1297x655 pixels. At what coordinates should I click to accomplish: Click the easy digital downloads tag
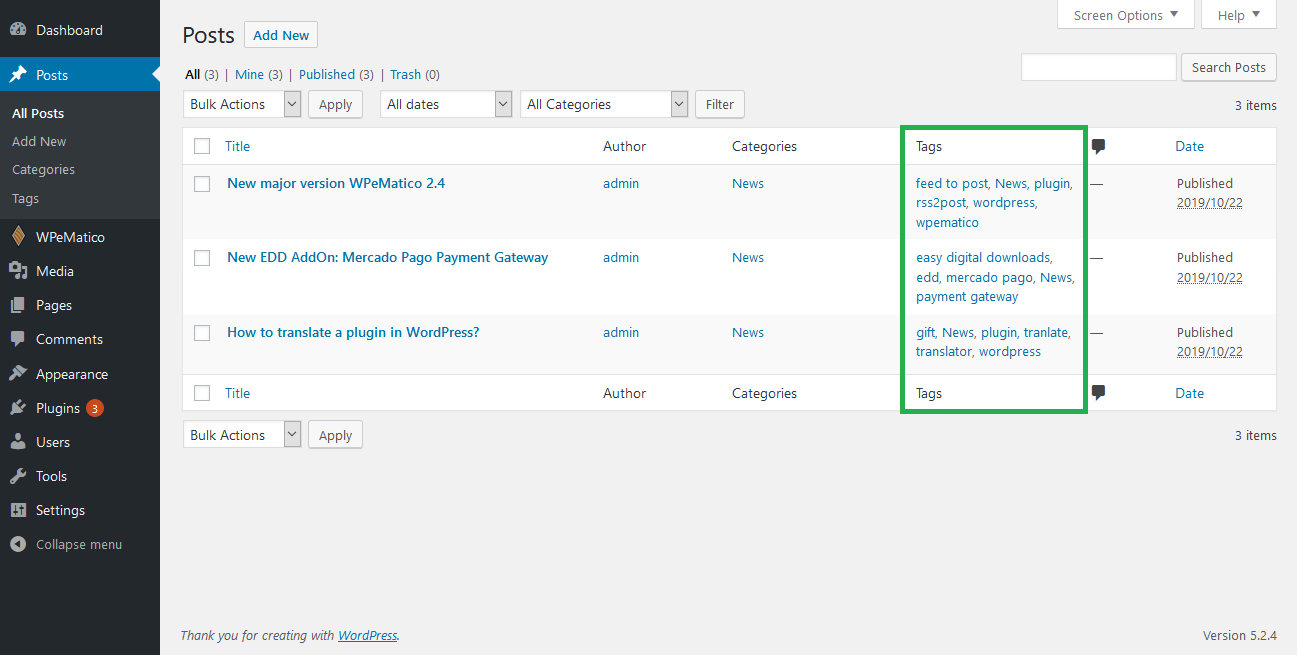(983, 258)
